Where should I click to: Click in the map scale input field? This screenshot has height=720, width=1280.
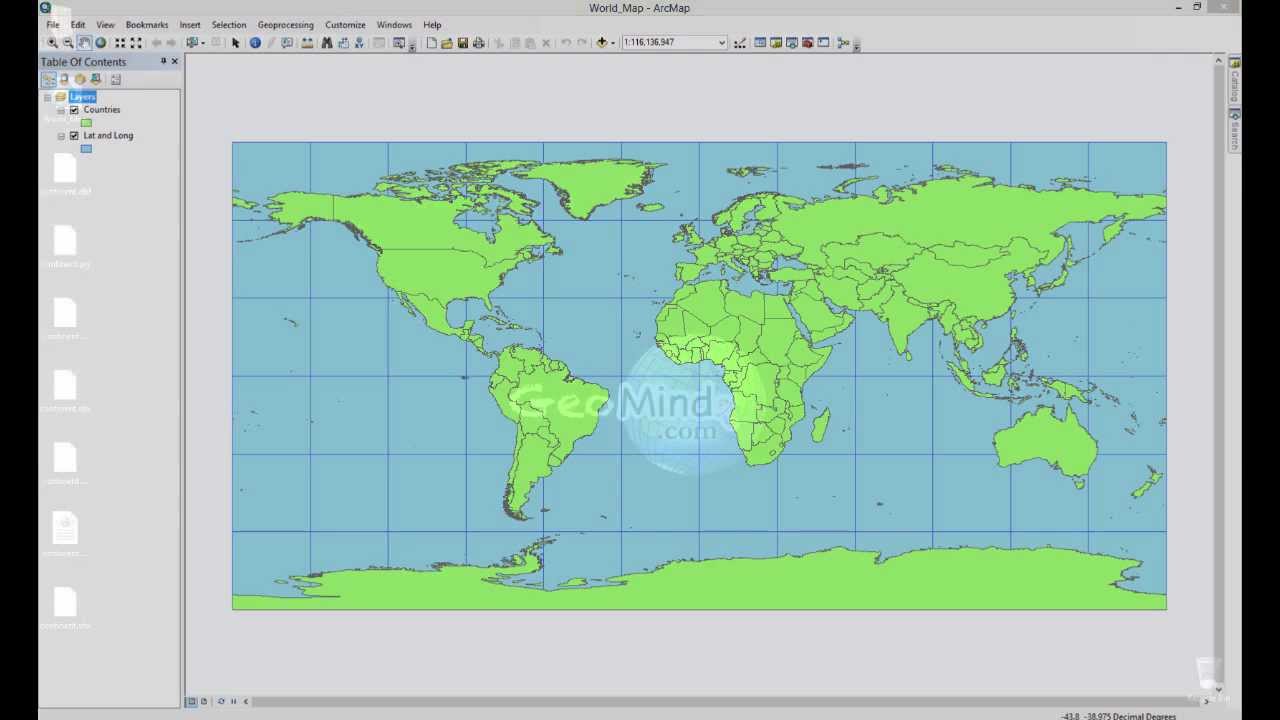668,42
